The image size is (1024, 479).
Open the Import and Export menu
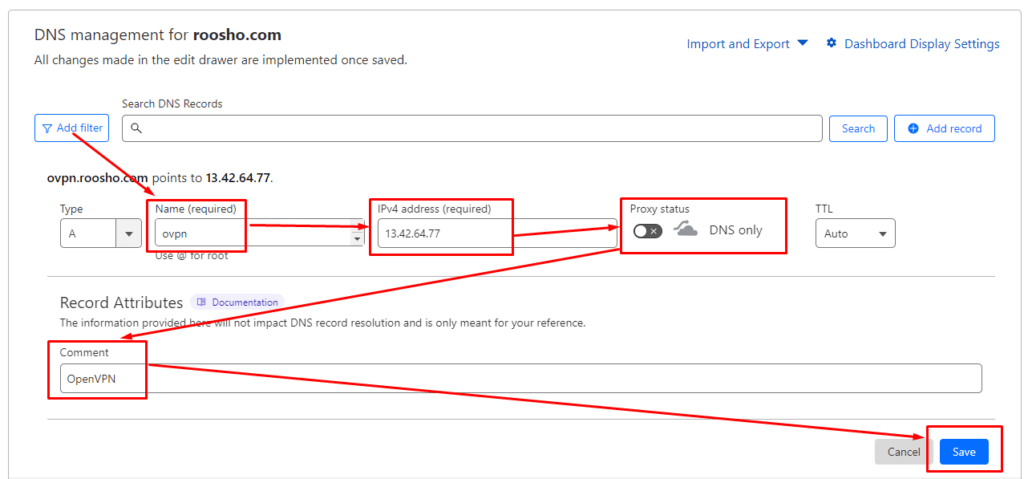747,44
